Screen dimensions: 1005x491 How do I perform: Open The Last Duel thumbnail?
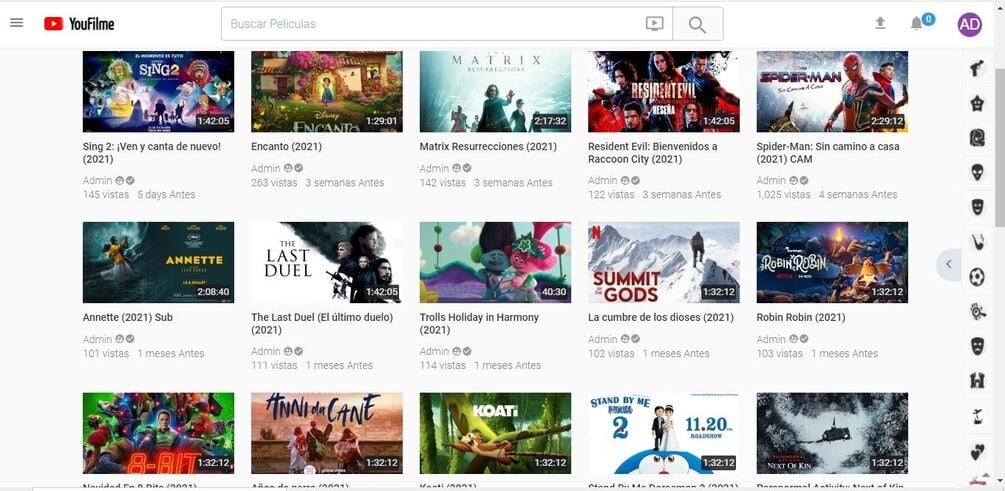[x=327, y=262]
